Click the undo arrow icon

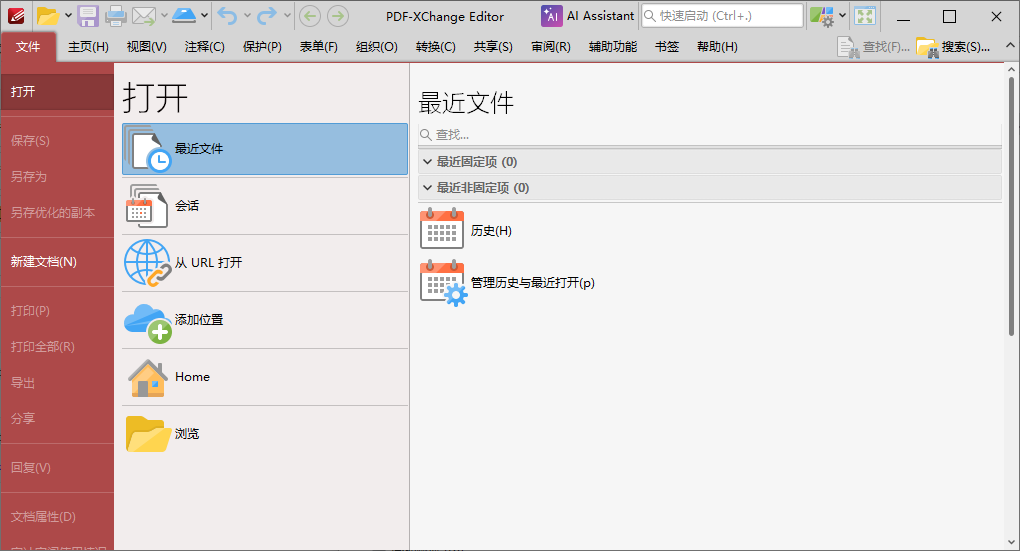(227, 16)
